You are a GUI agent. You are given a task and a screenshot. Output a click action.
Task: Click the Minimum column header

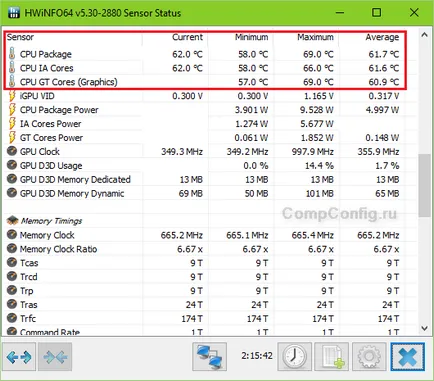[252, 37]
